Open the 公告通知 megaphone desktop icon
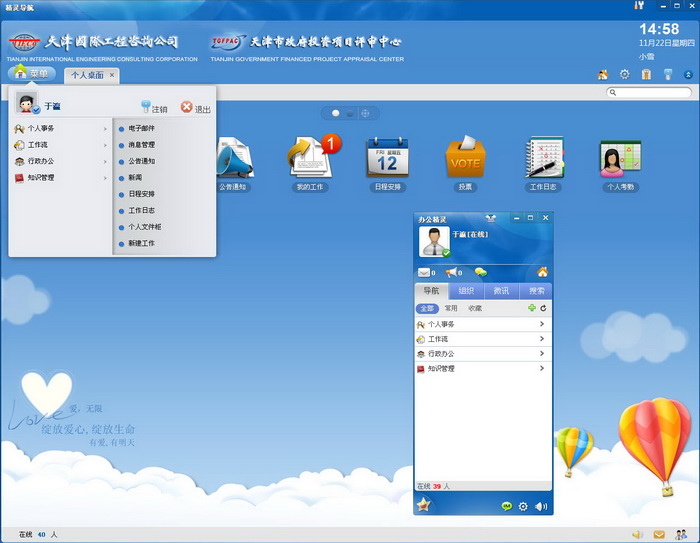 click(x=232, y=159)
